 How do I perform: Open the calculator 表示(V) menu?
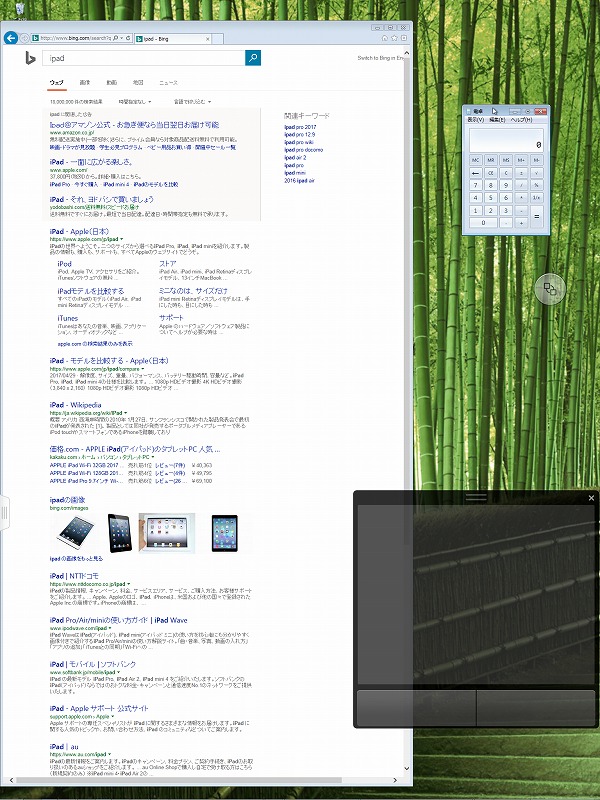476,120
